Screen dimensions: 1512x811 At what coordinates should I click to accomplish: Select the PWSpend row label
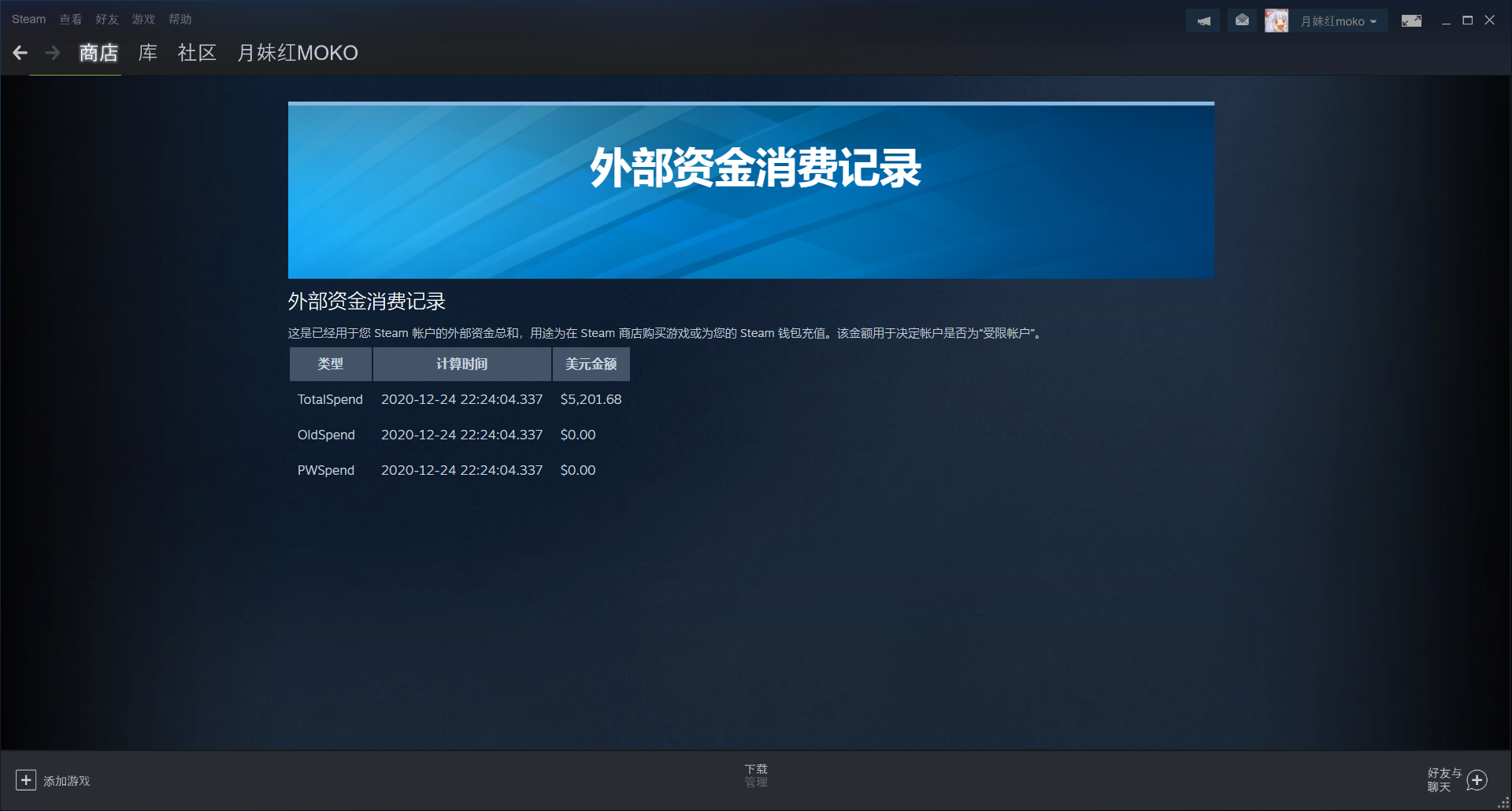(326, 470)
